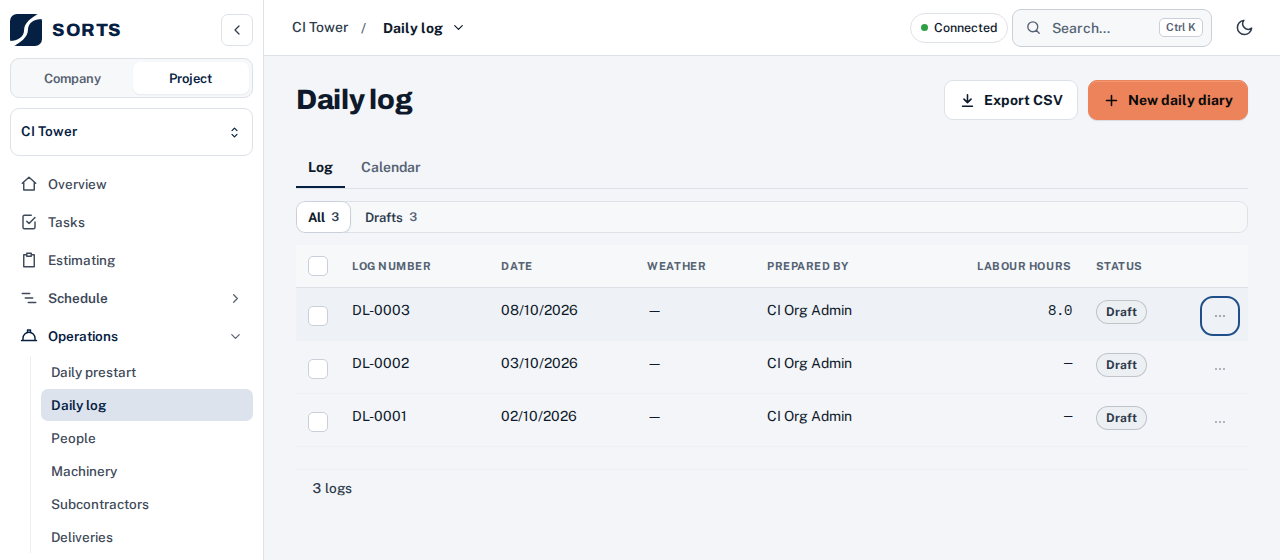Open People in the sidebar
1280x560 pixels.
tap(146, 438)
